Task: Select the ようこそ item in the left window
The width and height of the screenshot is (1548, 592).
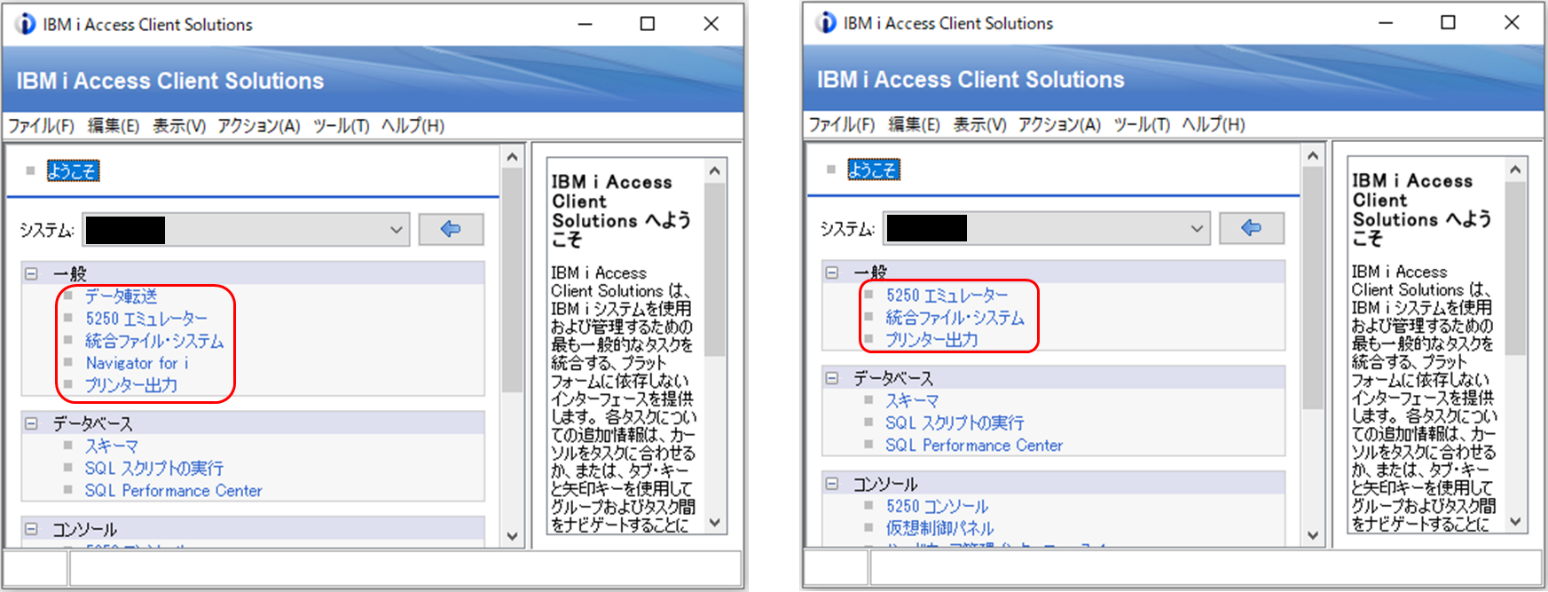Action: coord(73,172)
